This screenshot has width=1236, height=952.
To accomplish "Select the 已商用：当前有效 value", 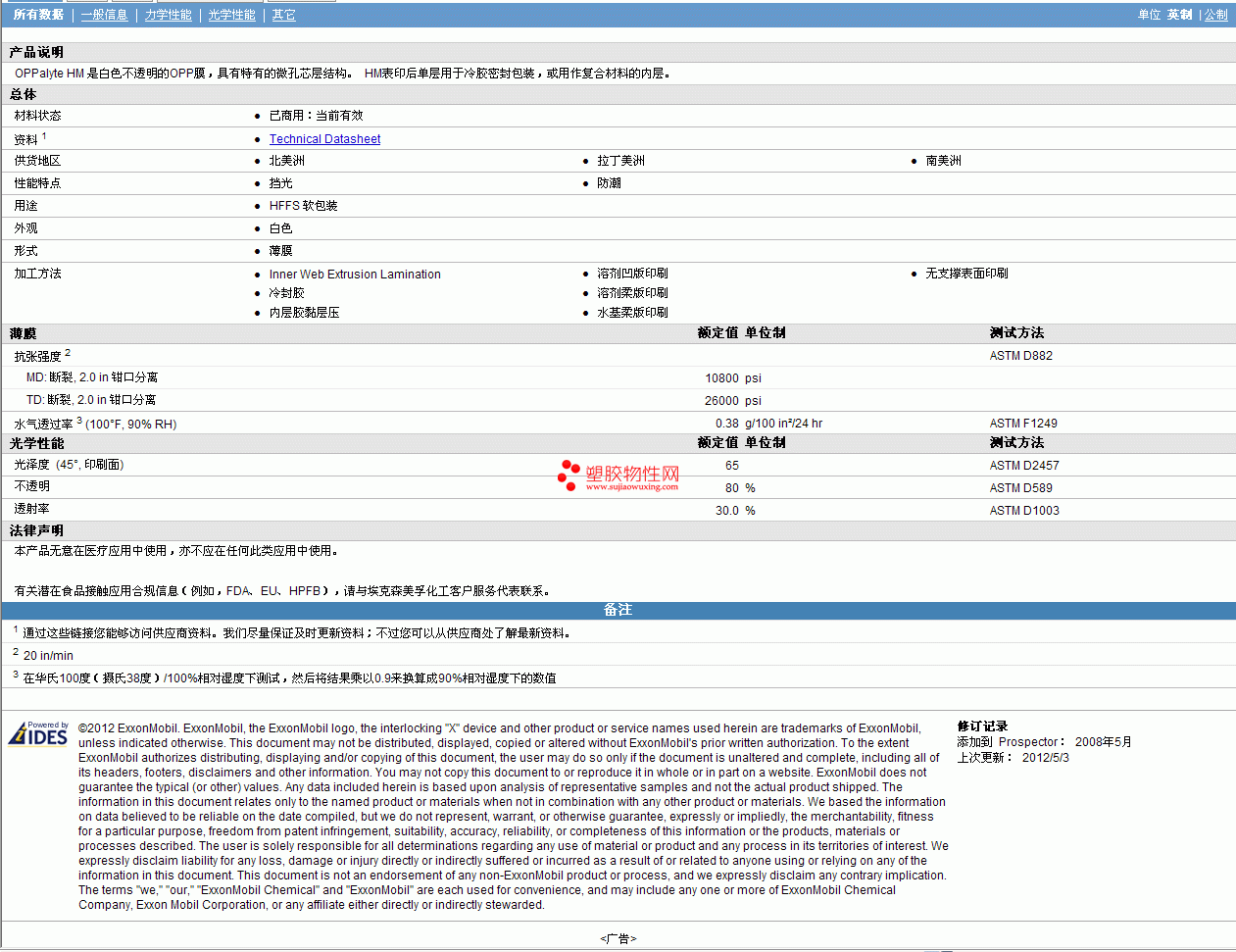I will point(316,116).
